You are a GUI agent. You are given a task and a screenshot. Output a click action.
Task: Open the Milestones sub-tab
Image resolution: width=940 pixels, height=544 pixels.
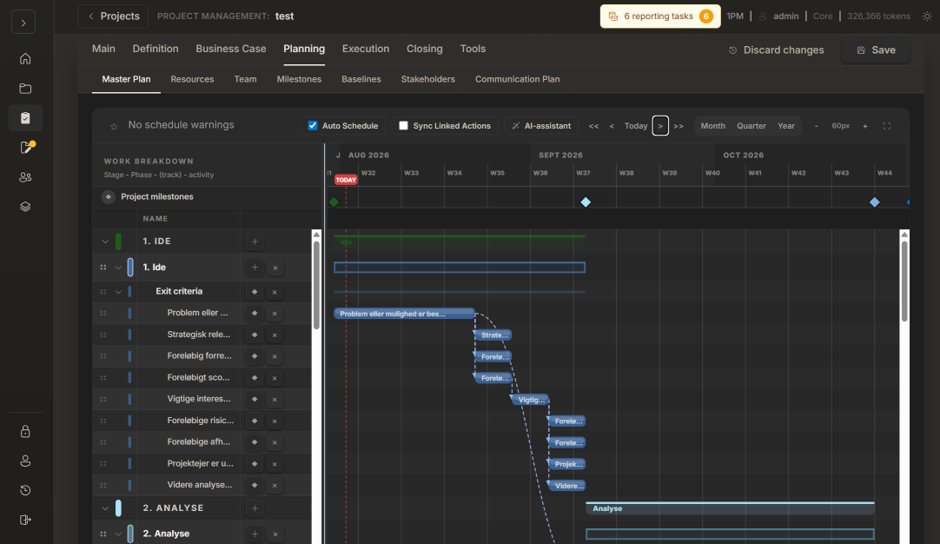pos(299,79)
